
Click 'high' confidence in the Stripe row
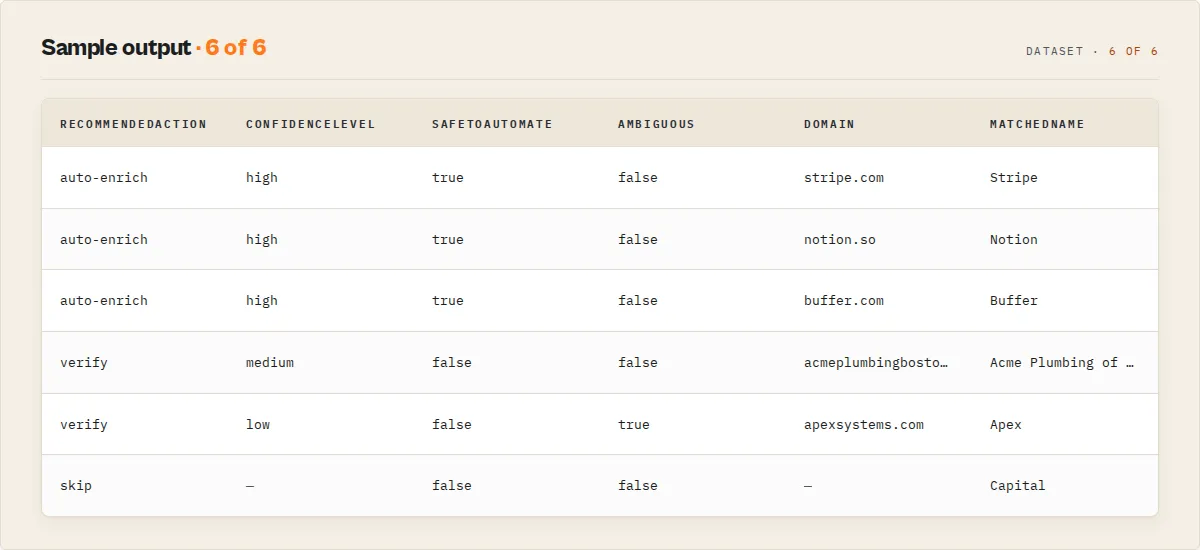262,177
